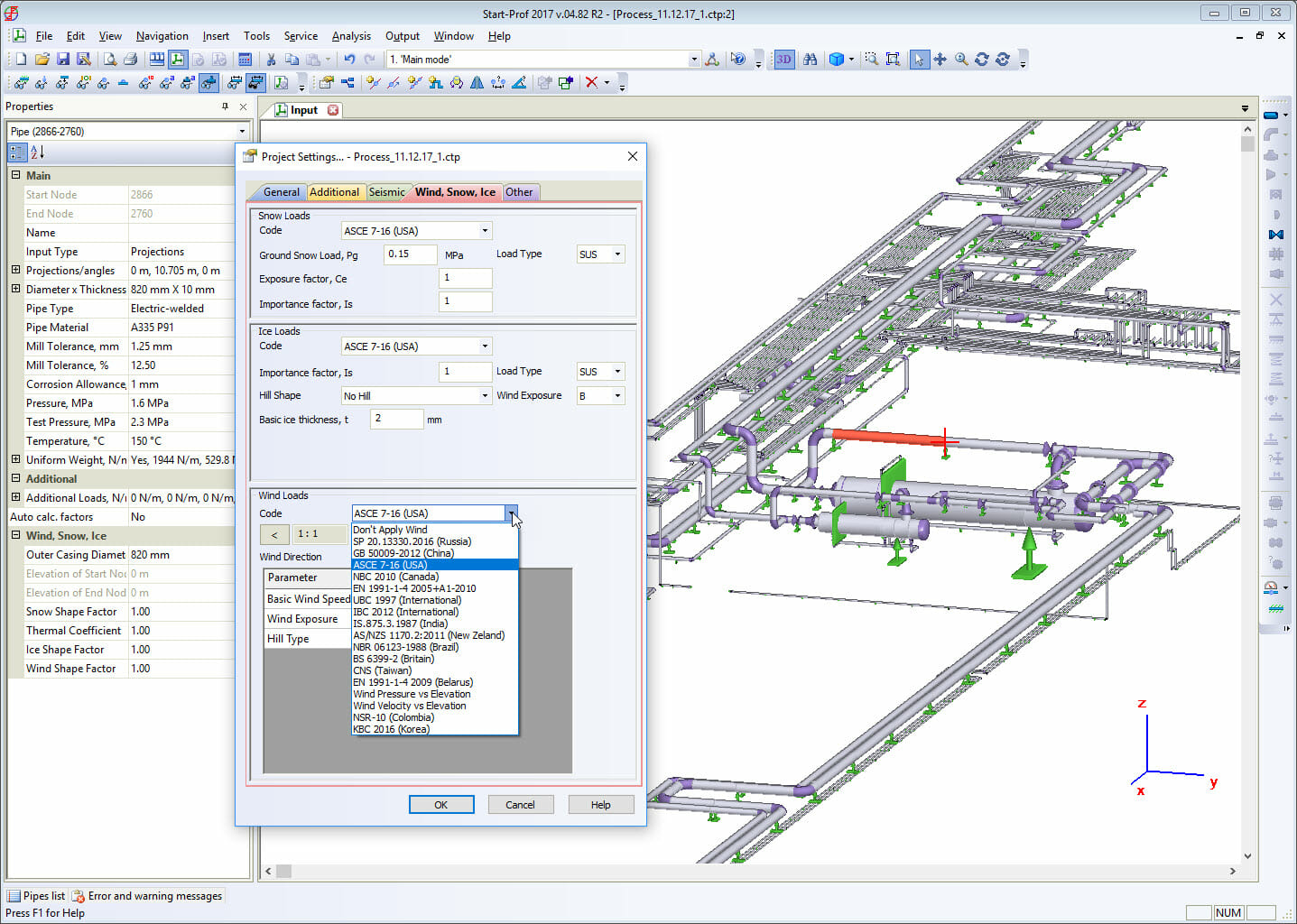Screen dimensions: 1297x924
Task: Open the Hill Shape dropdown
Action: pos(485,395)
